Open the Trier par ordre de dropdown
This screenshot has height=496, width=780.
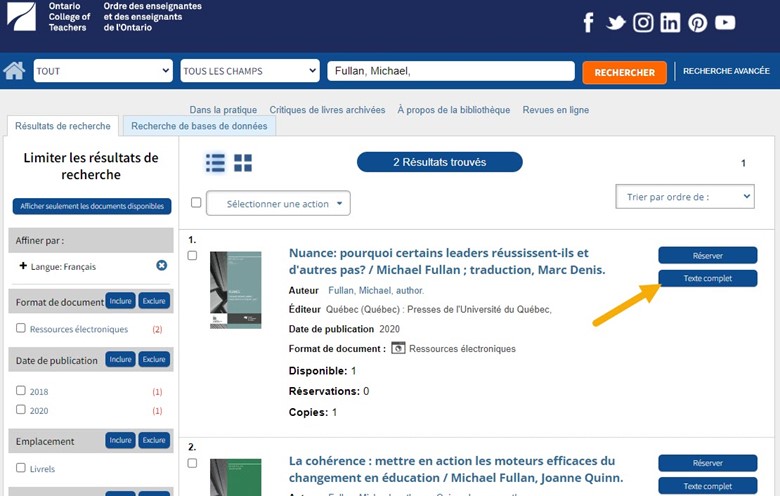pos(685,197)
